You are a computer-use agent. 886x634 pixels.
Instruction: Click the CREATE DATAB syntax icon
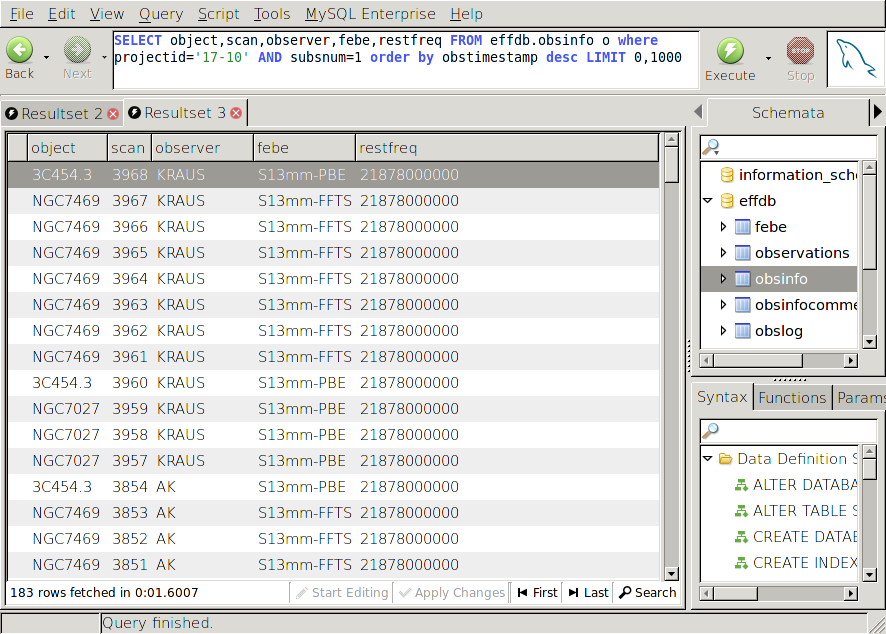point(741,537)
